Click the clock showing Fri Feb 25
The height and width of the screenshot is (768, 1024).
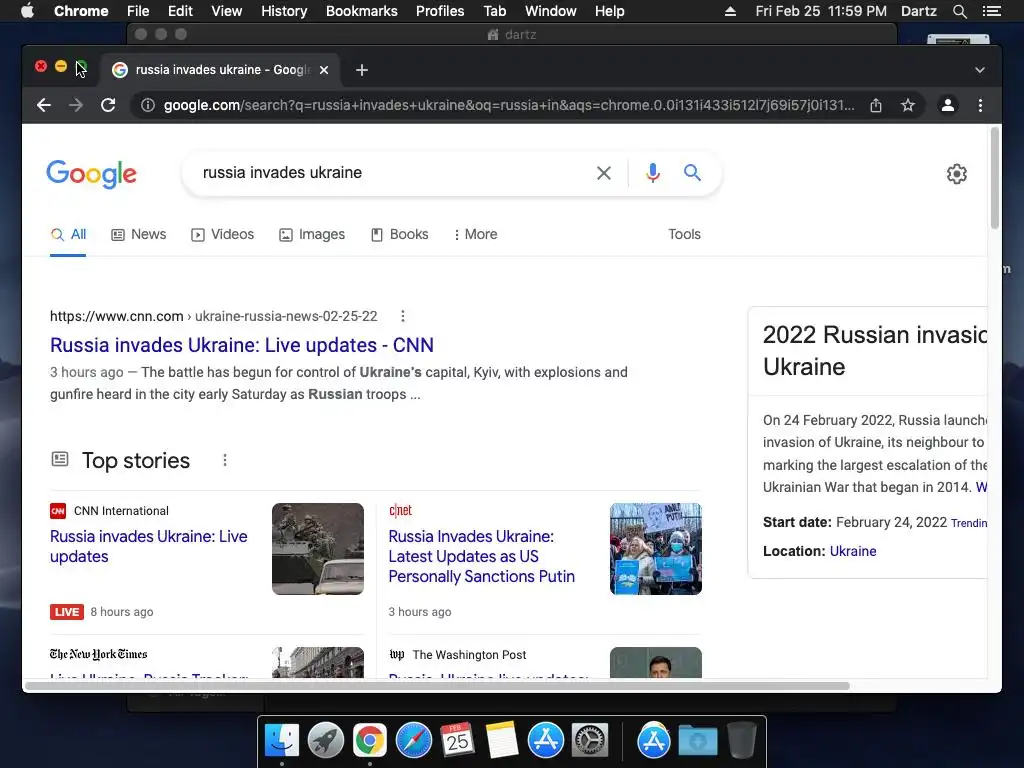point(821,11)
